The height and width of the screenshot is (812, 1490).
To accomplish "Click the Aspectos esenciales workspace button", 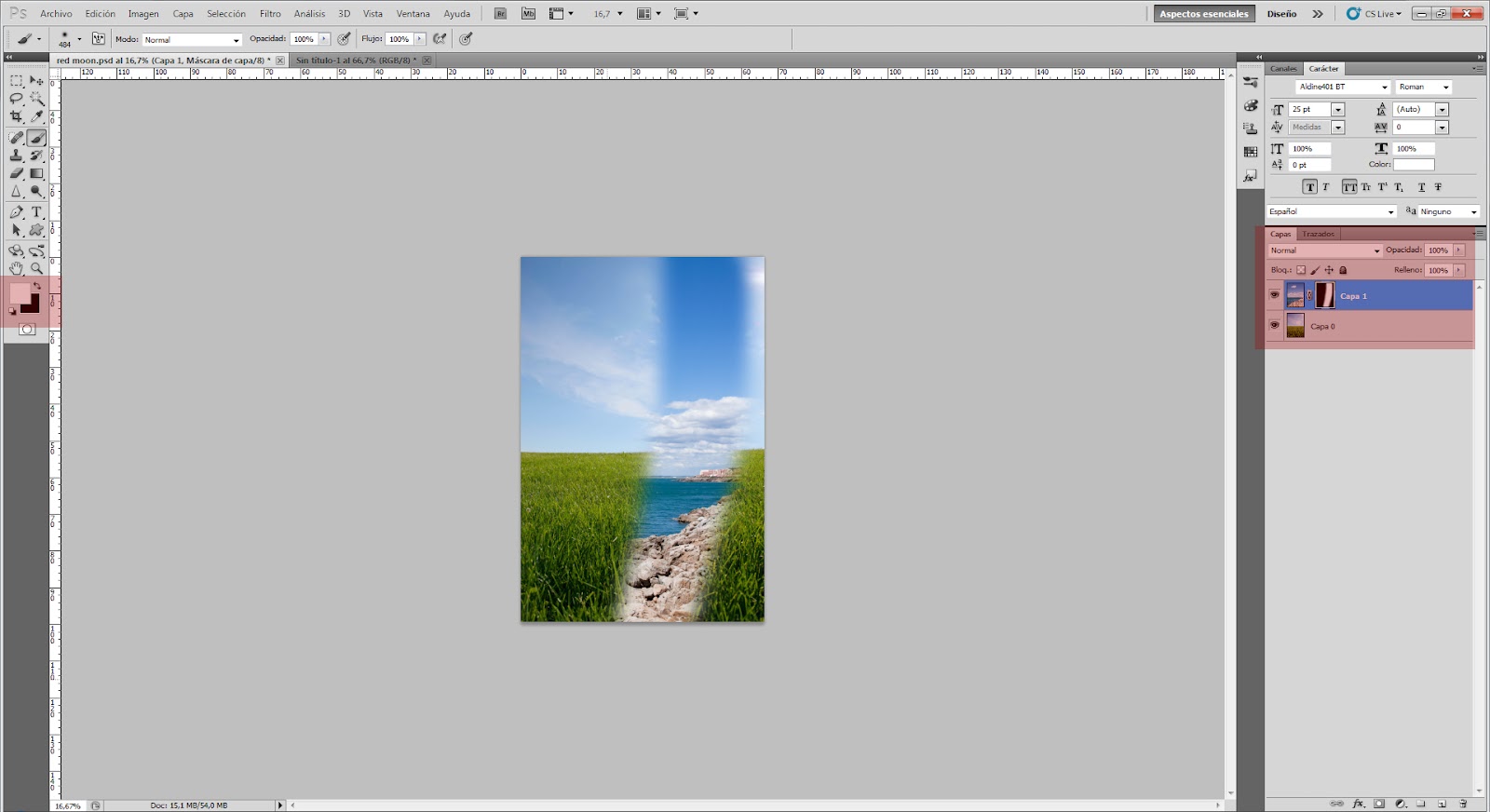I will (1203, 14).
